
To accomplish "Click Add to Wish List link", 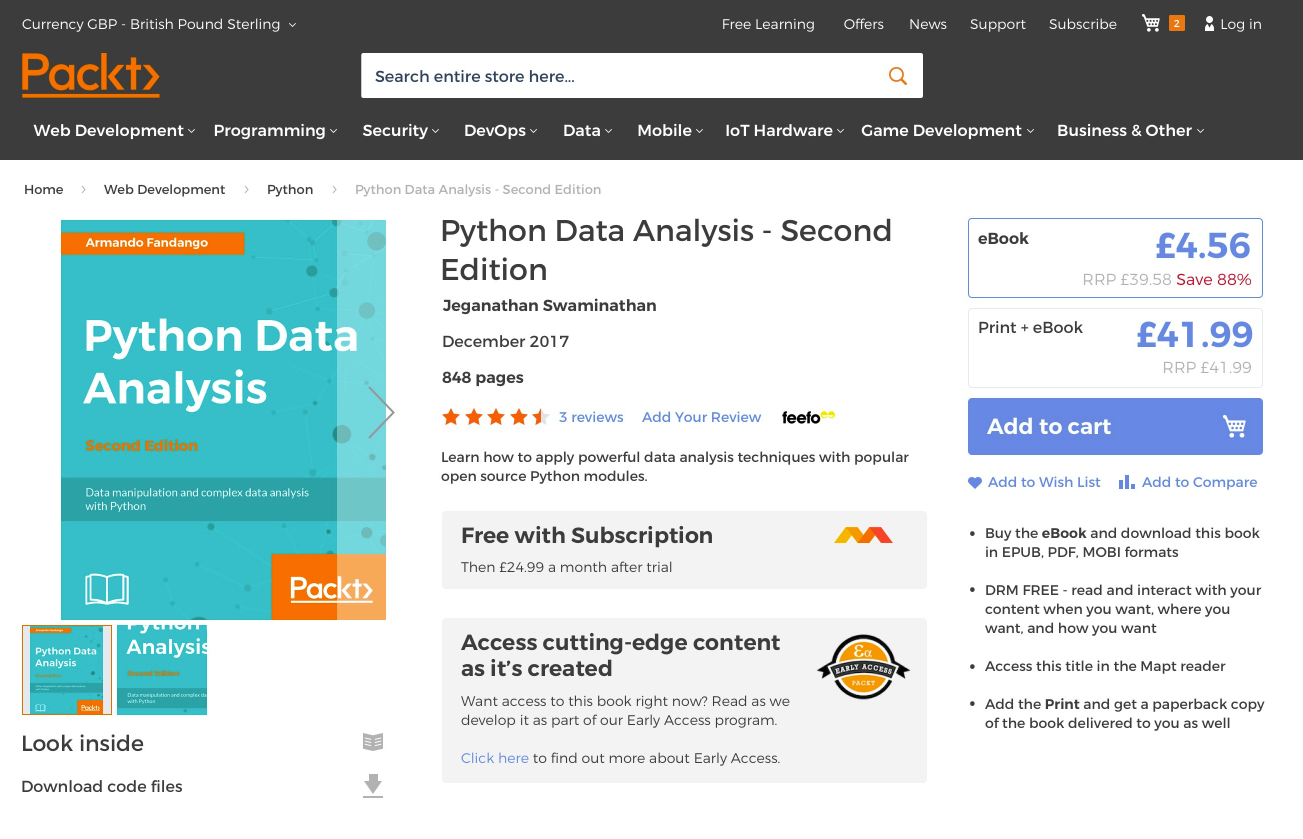I will pos(1044,482).
